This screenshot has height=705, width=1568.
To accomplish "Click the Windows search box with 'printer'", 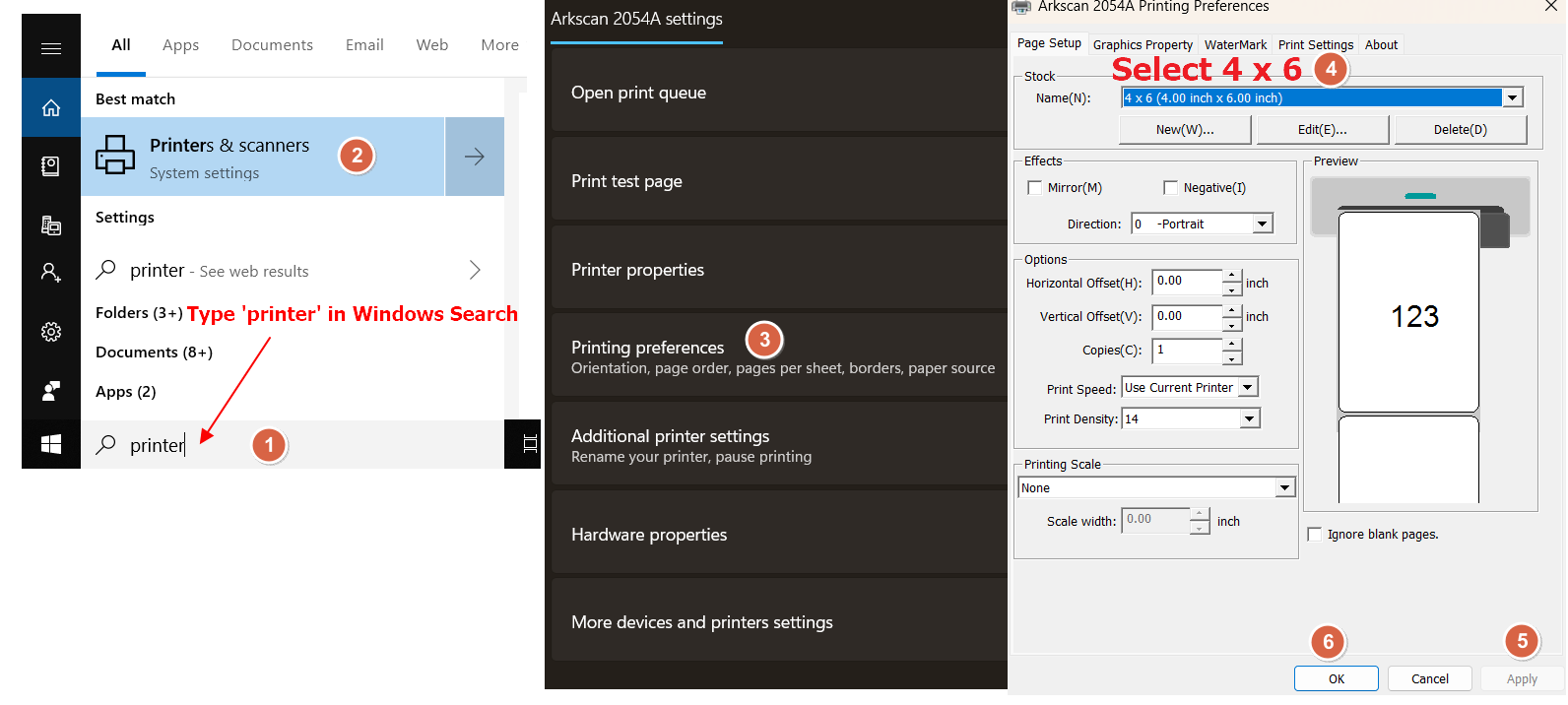I will [293, 444].
